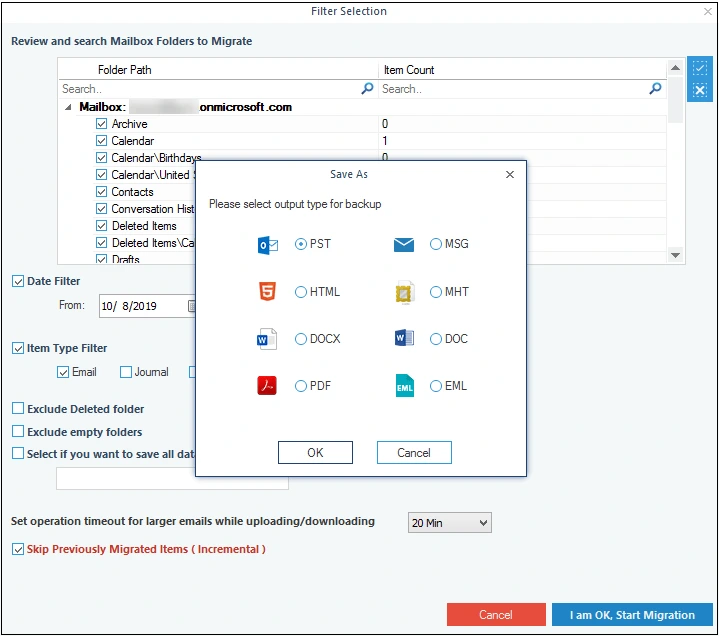Click the HTML5 format icon
Image resolution: width=719 pixels, height=636 pixels.
(x=267, y=292)
